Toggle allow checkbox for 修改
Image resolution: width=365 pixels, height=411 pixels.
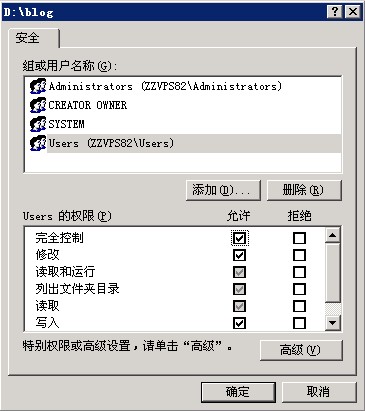[x=239, y=255]
